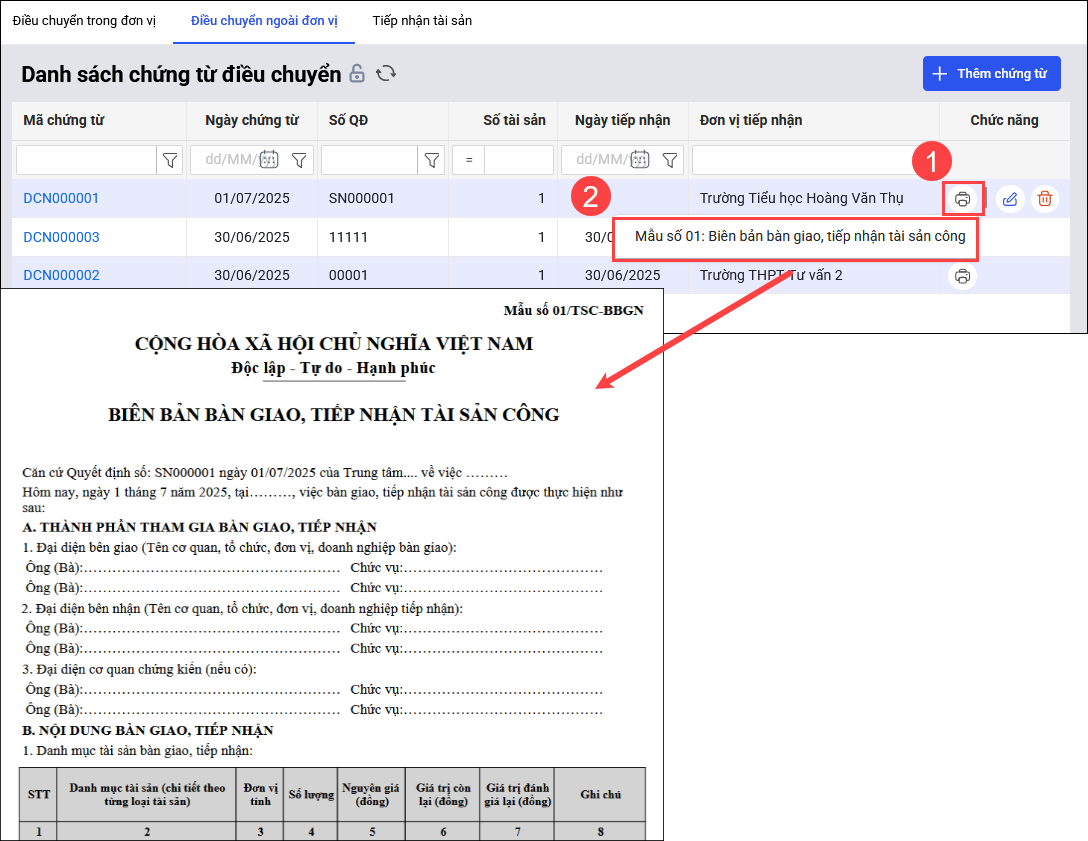The height and width of the screenshot is (841, 1088).
Task: Open filter options for Mã chứng từ column
Action: tap(170, 160)
